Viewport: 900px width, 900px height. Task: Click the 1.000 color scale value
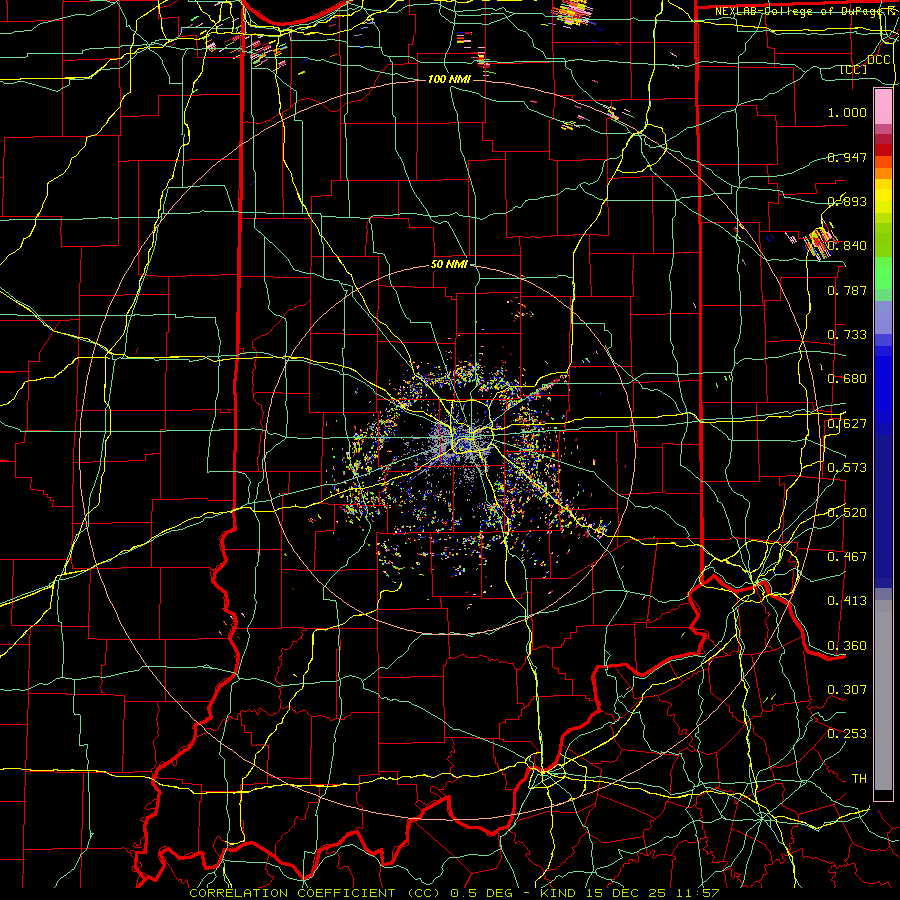(x=847, y=112)
